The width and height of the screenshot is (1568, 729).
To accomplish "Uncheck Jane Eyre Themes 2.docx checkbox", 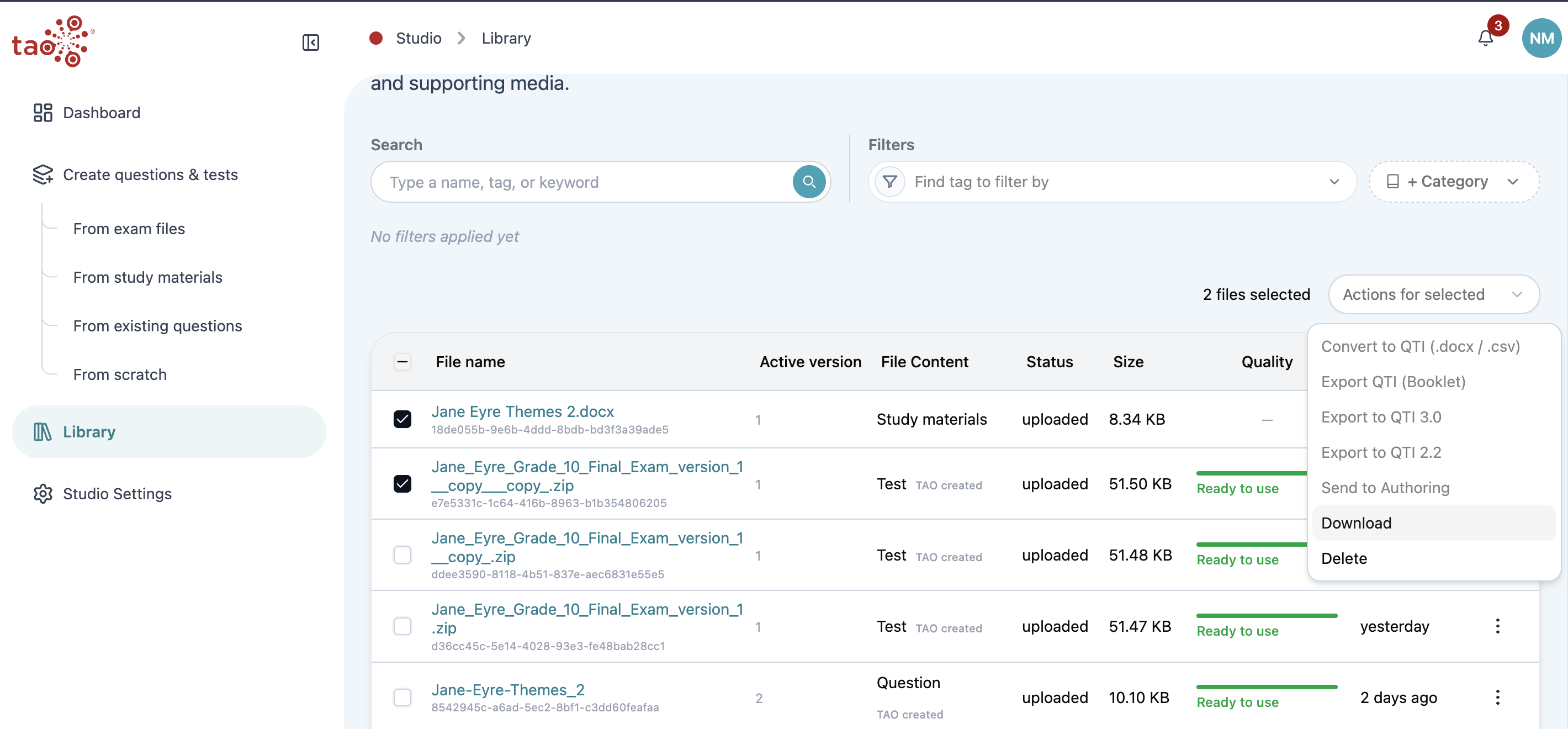I will pyautogui.click(x=402, y=419).
